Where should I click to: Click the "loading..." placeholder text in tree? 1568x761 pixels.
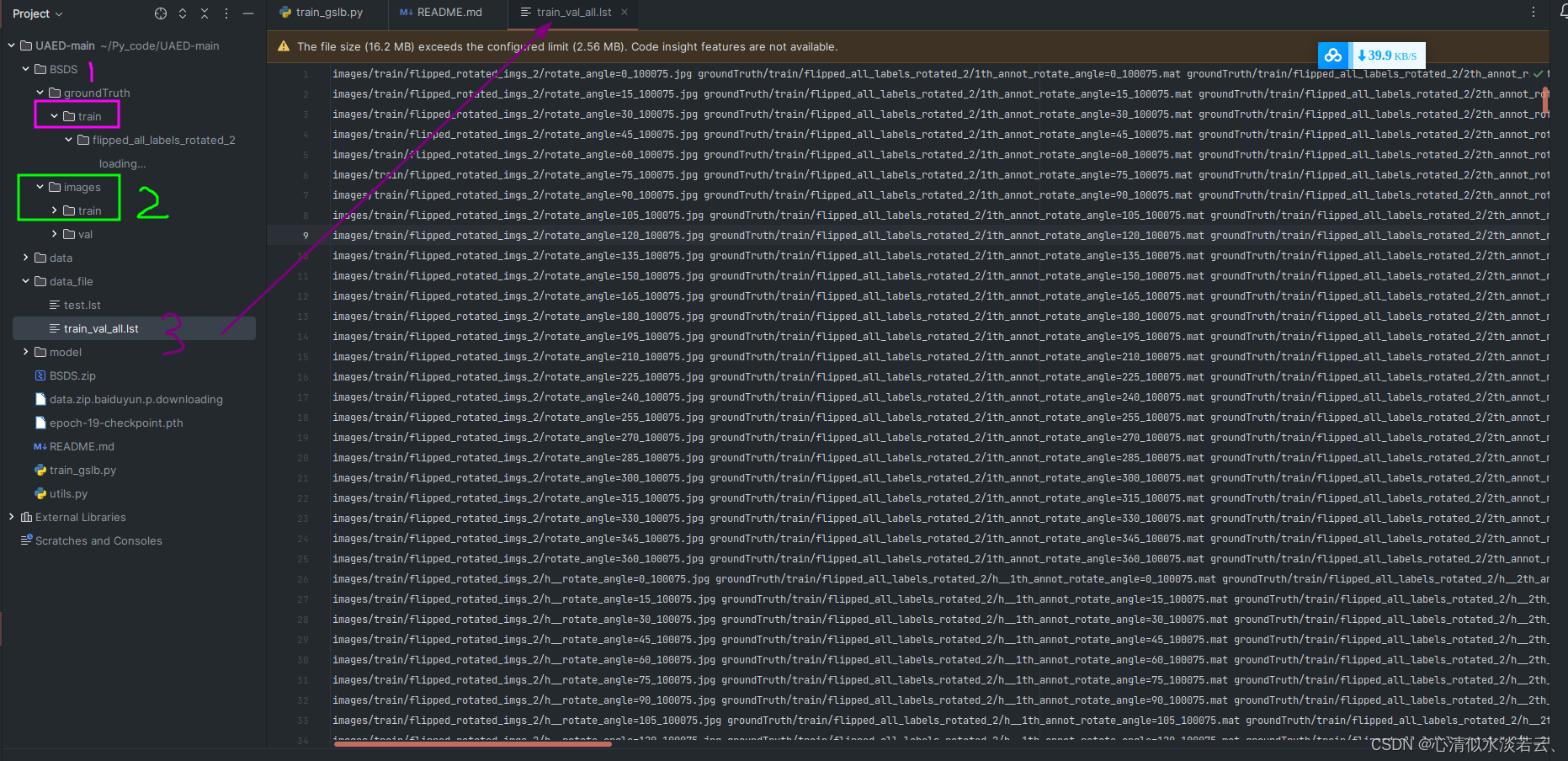tap(122, 163)
